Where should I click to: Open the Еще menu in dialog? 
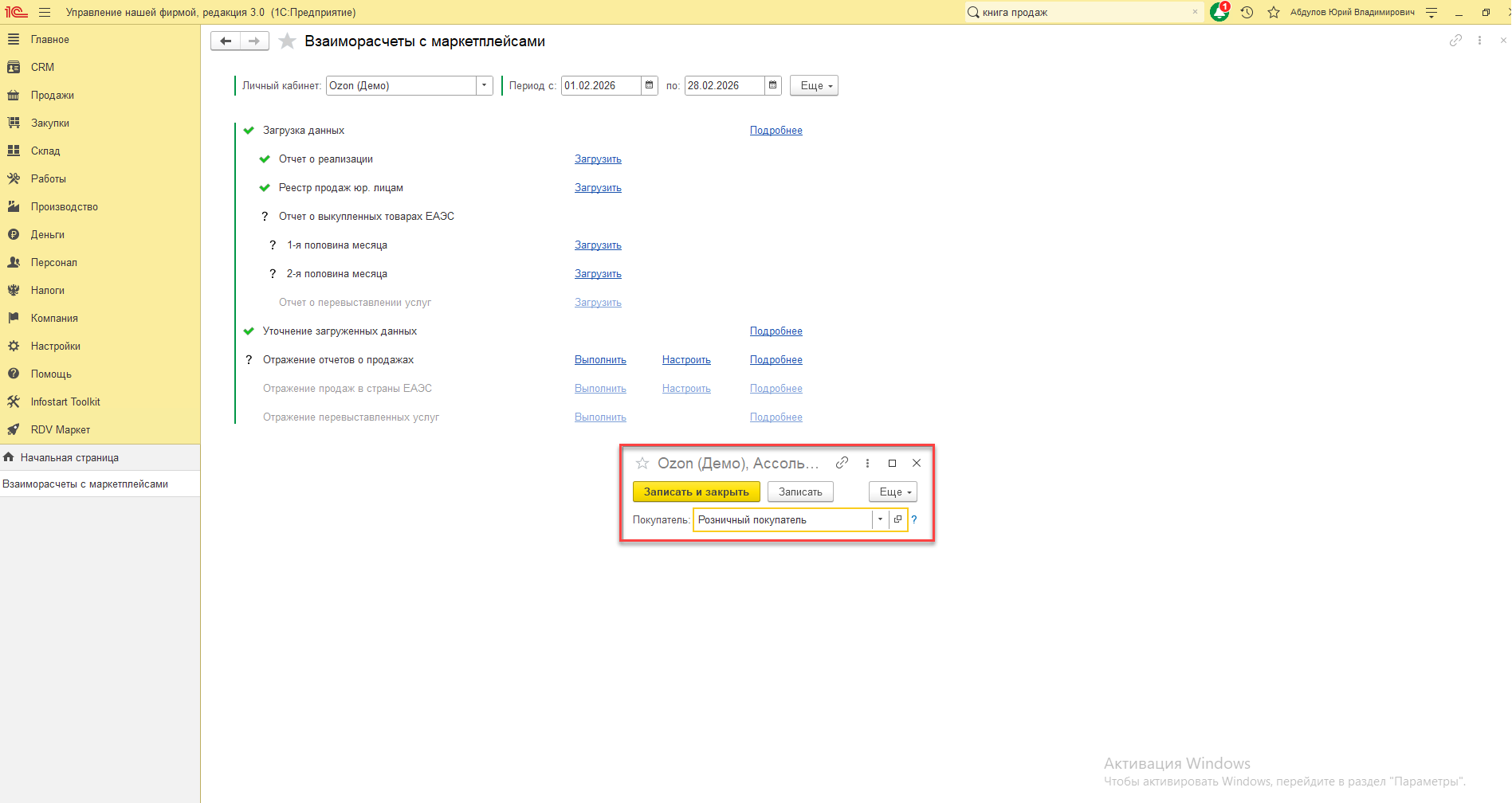tap(893, 492)
